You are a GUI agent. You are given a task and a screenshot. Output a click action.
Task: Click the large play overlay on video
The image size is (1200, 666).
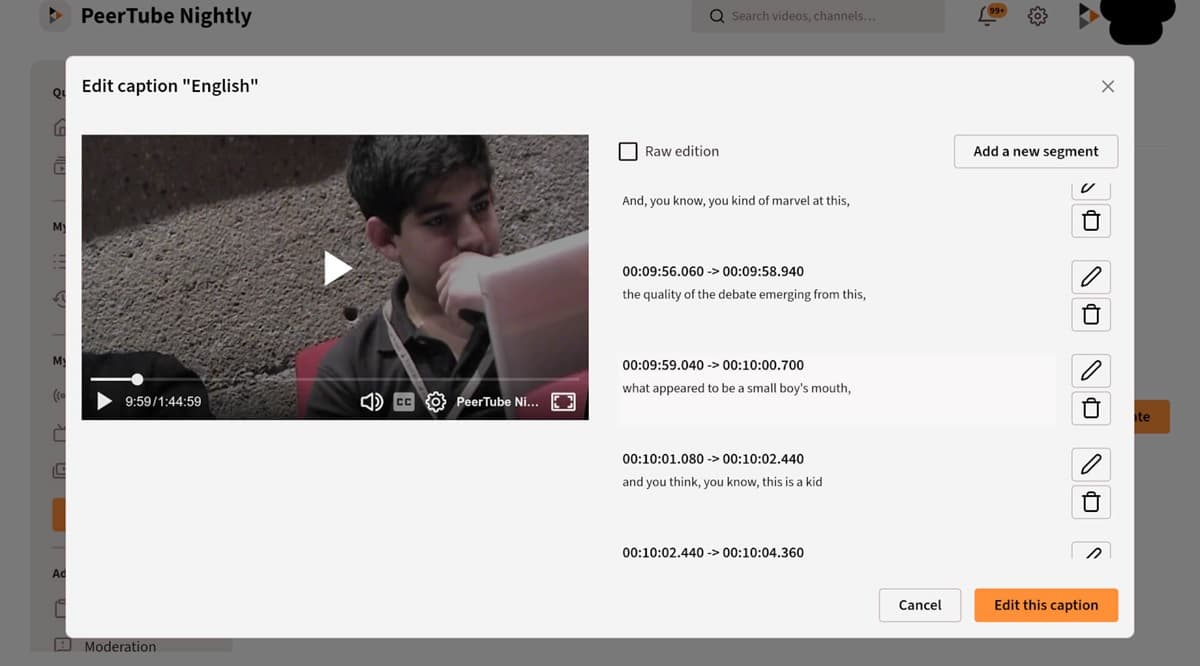(x=338, y=268)
